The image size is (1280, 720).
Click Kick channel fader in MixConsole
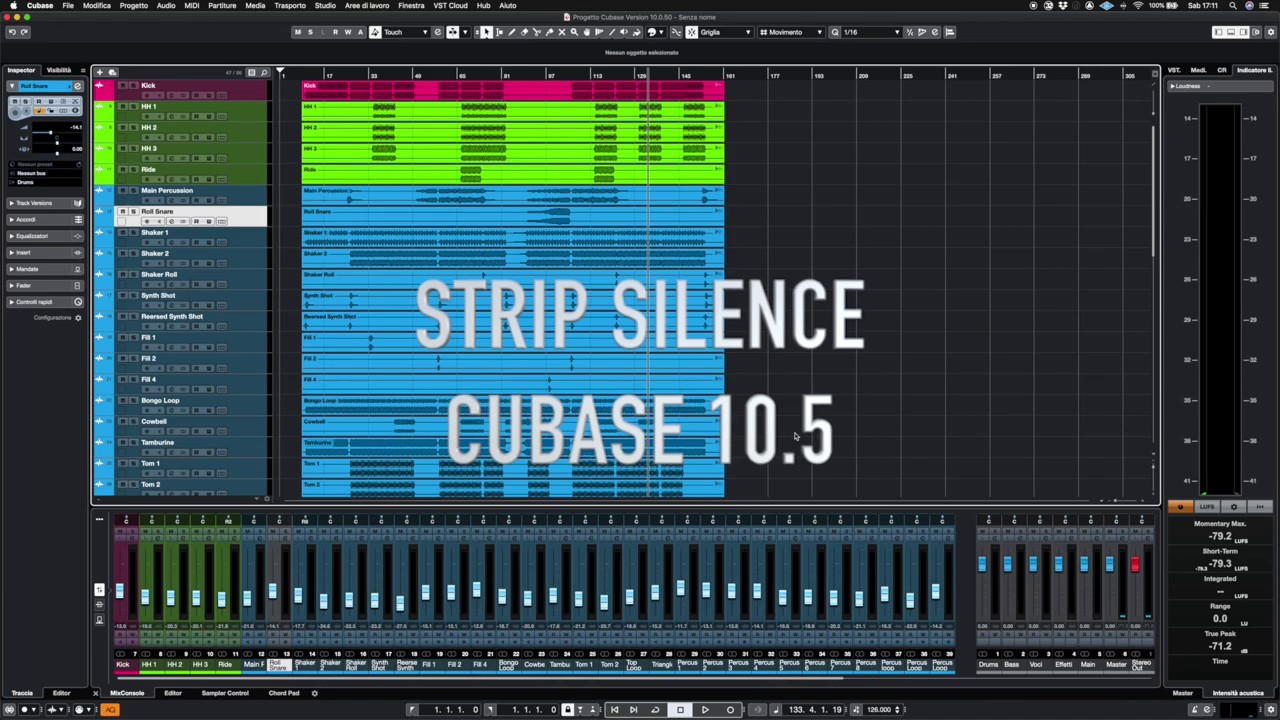pos(120,590)
